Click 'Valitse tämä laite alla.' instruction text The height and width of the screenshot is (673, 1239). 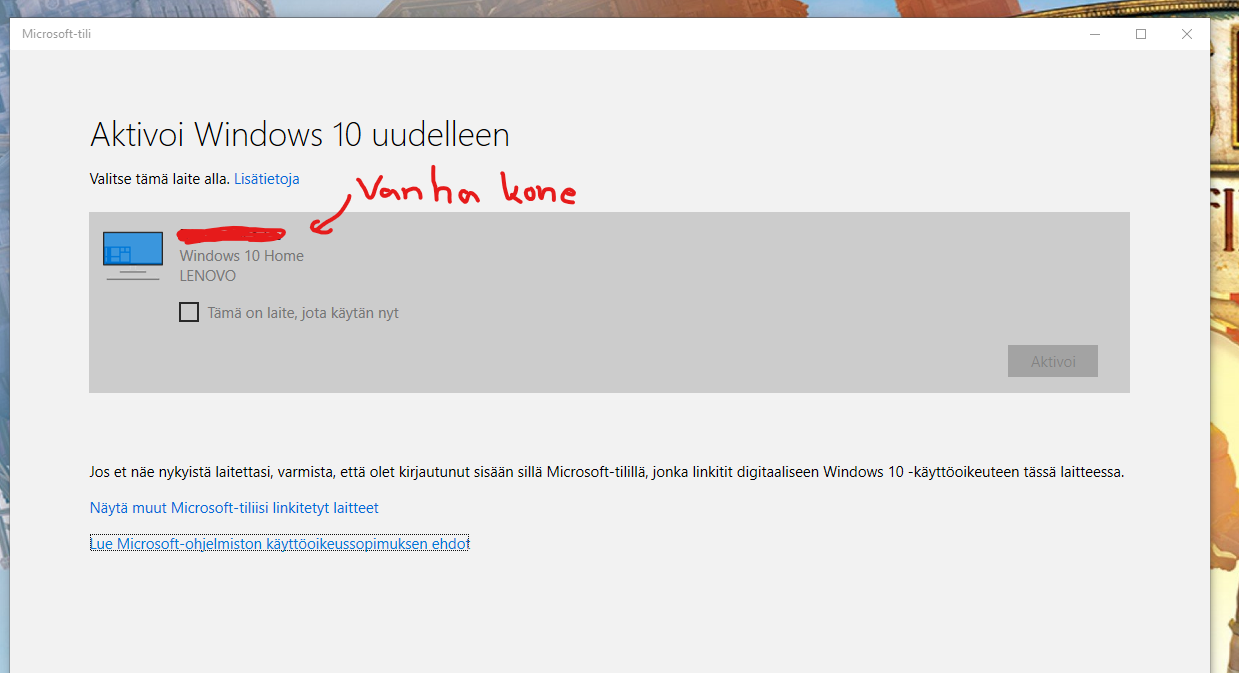click(160, 179)
